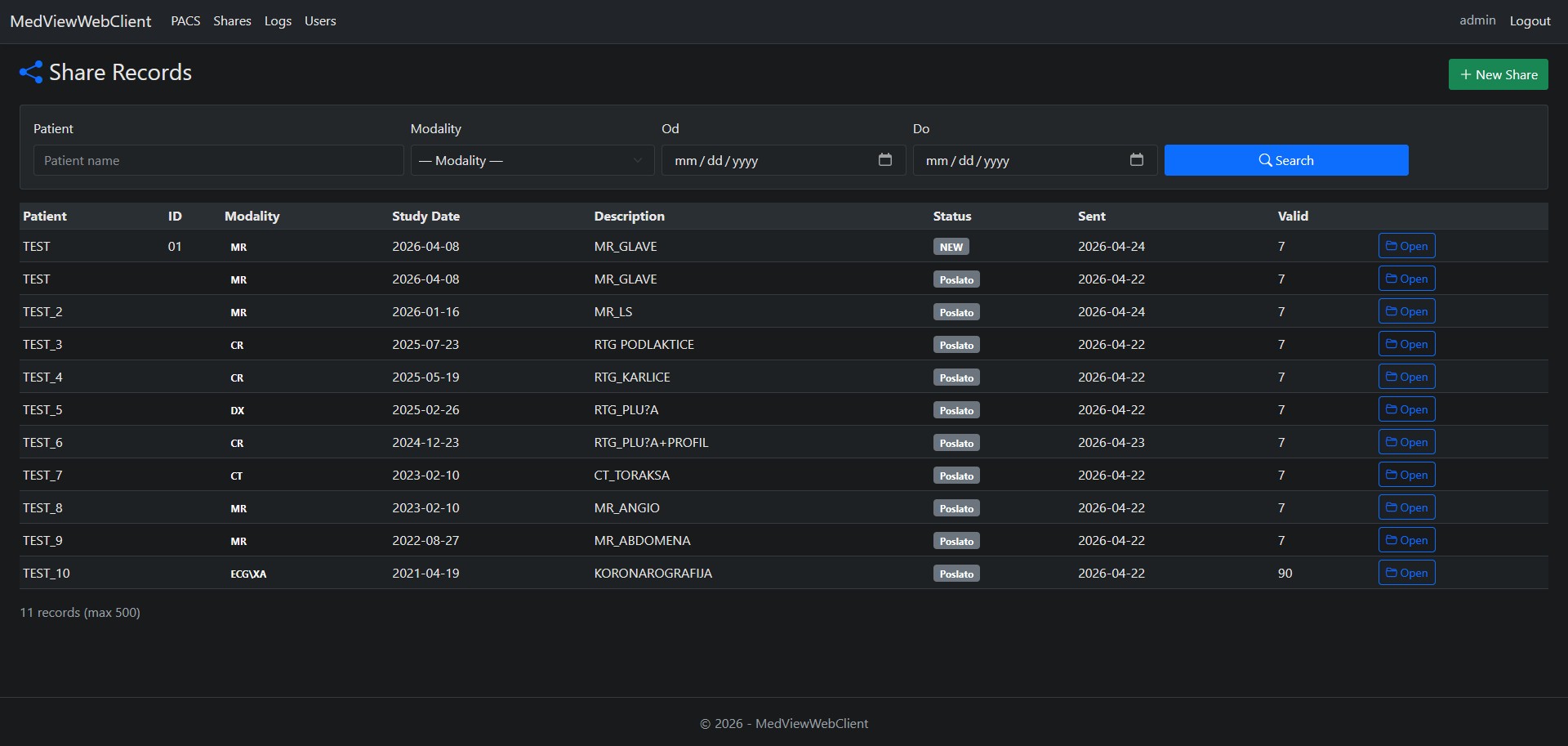Click the Patient column header
This screenshot has width=1568, height=746.
coord(45,216)
